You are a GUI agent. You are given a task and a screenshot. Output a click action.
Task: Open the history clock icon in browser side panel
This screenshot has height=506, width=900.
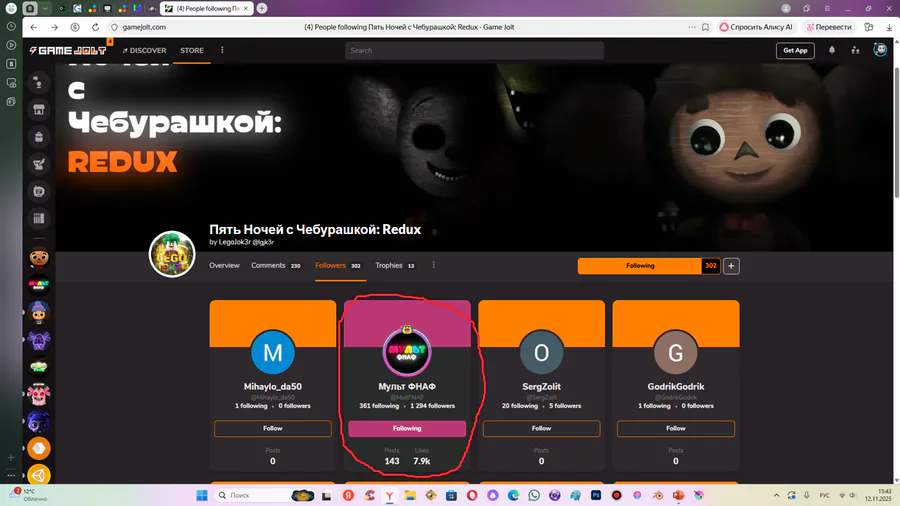click(x=11, y=26)
